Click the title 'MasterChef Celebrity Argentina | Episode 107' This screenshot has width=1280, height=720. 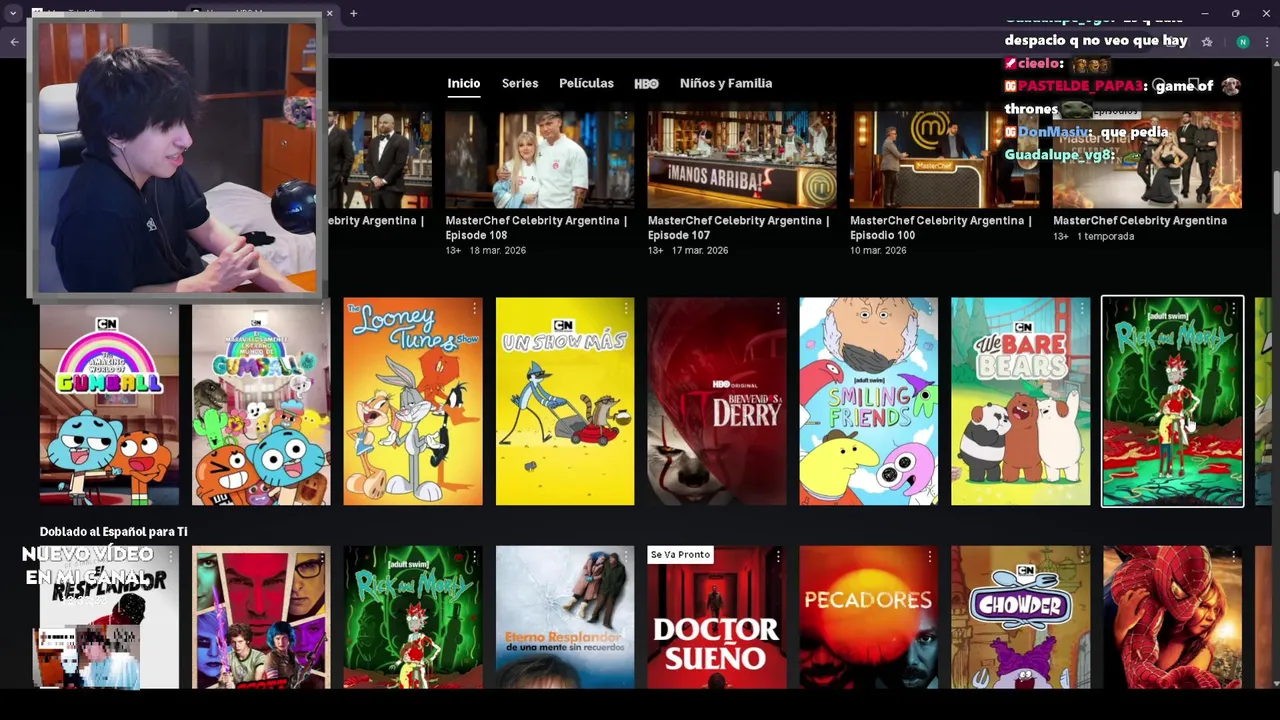[738, 228]
